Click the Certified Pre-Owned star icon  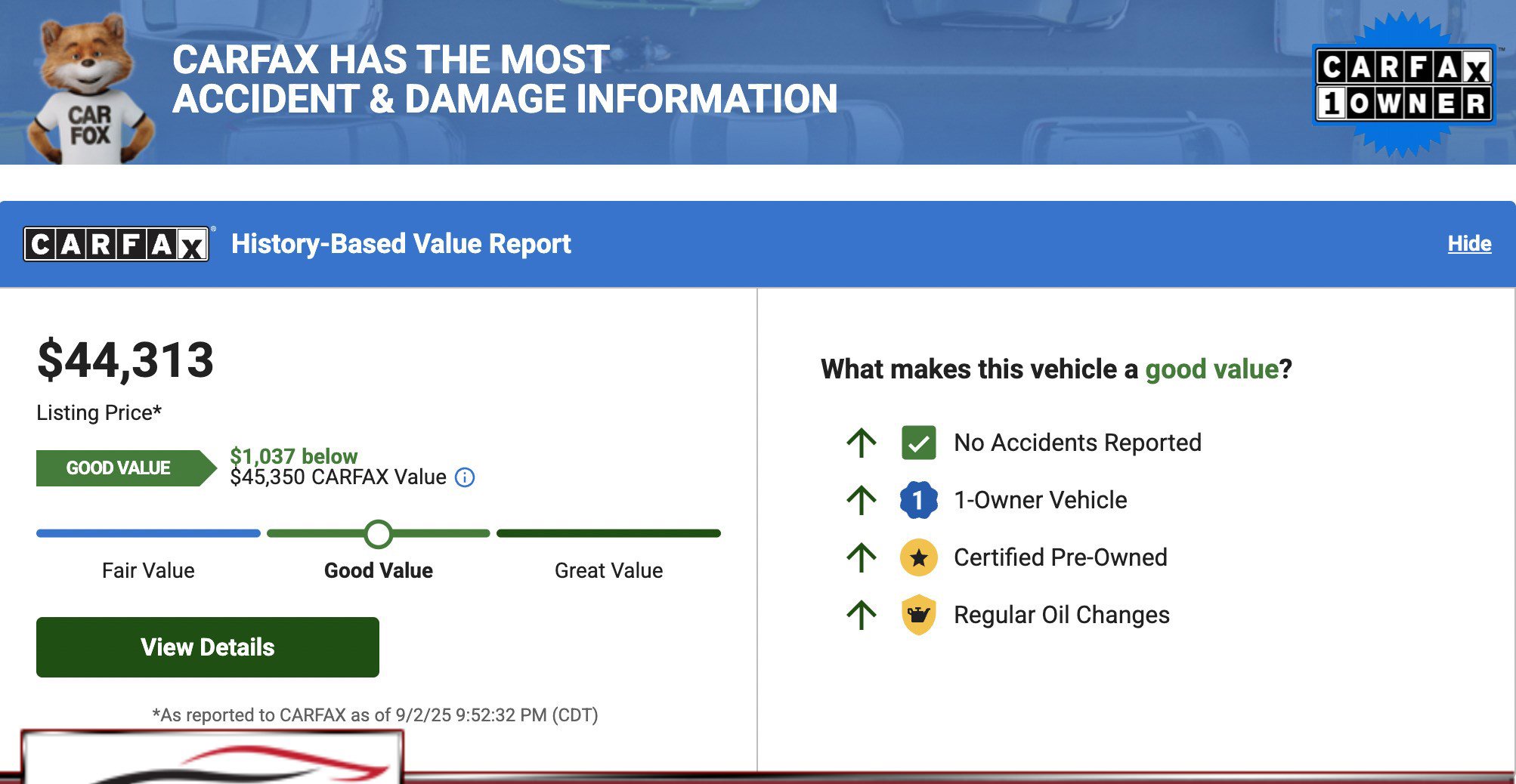tap(918, 557)
